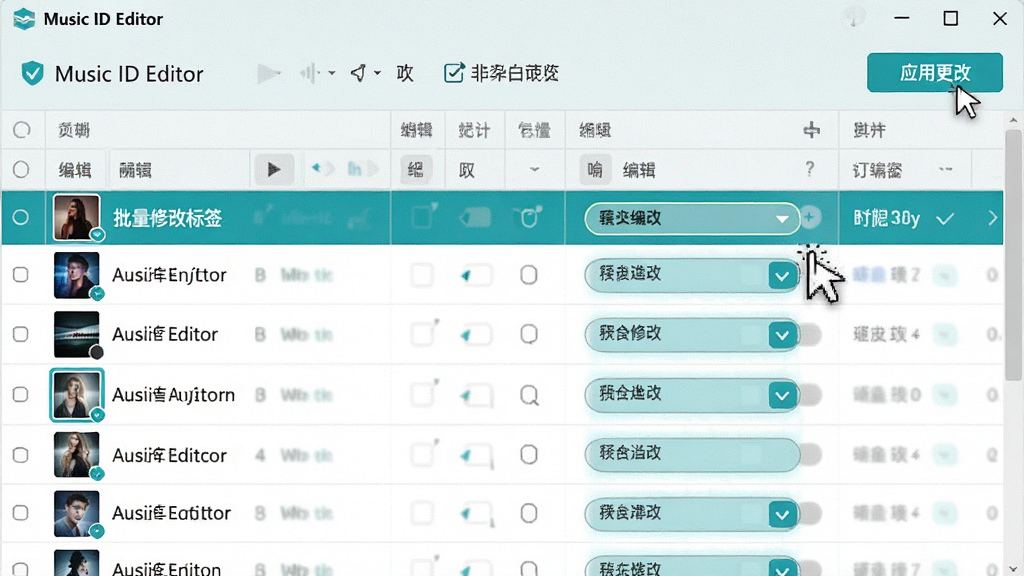1024x576 pixels.
Task: Click the edit box icon in Ausi库Enjttor row
Action: [422, 275]
